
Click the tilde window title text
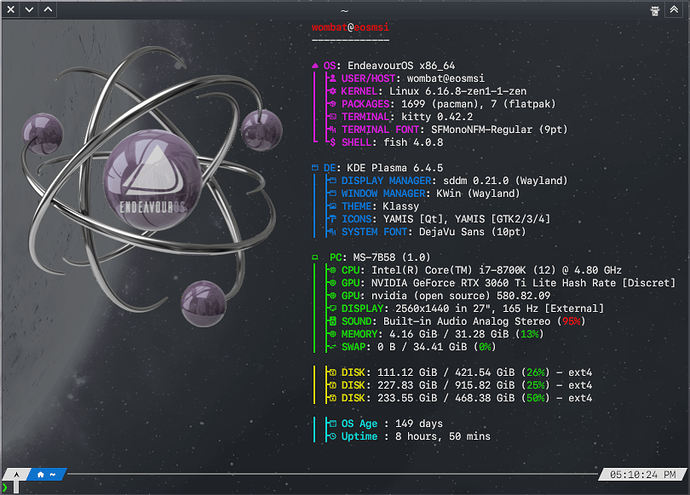click(344, 9)
